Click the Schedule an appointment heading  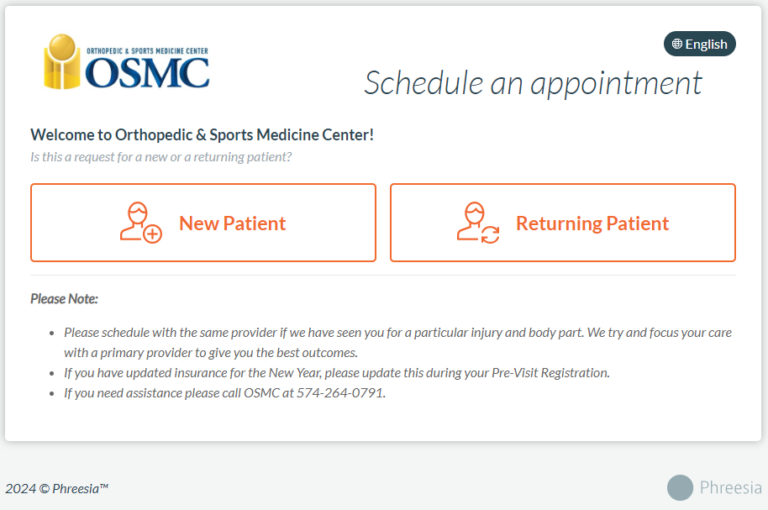click(x=533, y=83)
